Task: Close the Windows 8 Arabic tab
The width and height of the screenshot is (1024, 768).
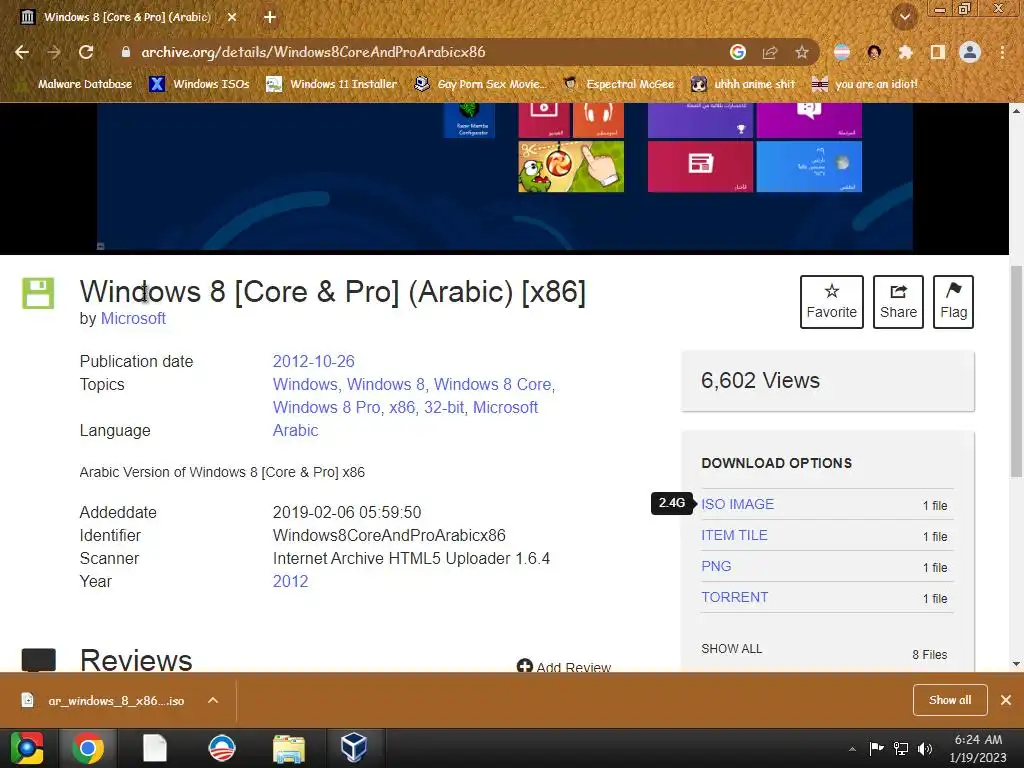Action: coord(232,17)
